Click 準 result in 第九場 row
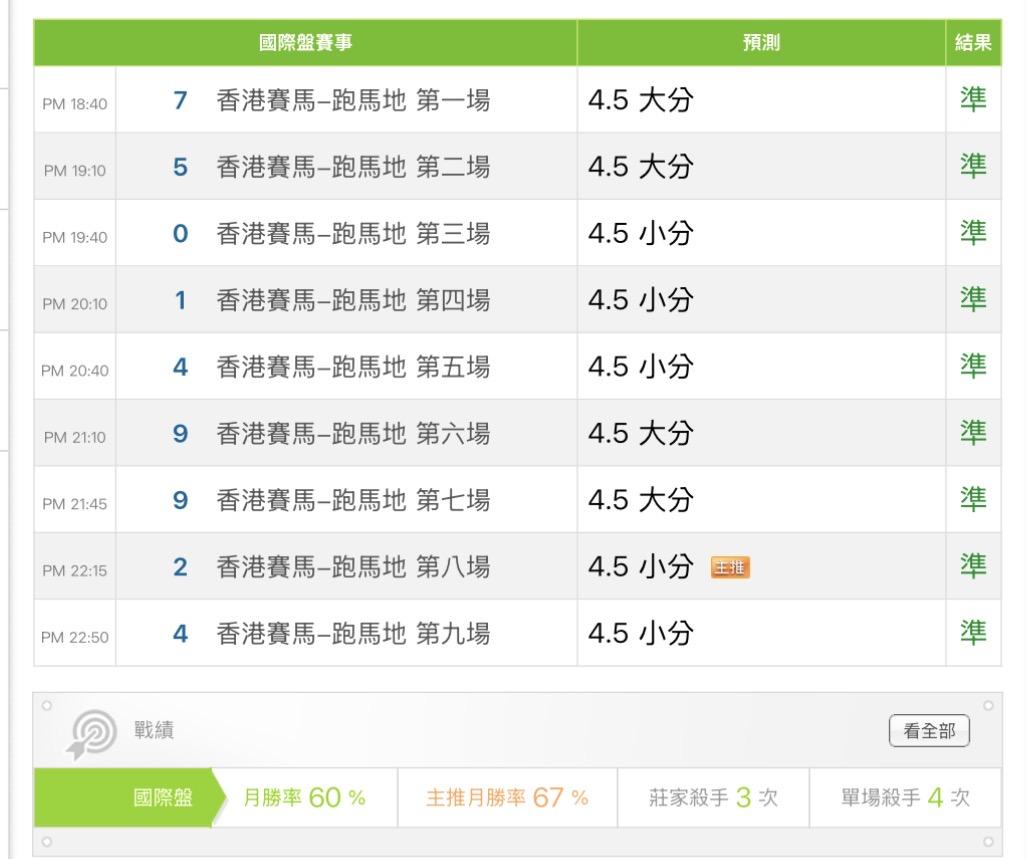Viewport: 1026px width, 859px height. tap(973, 633)
